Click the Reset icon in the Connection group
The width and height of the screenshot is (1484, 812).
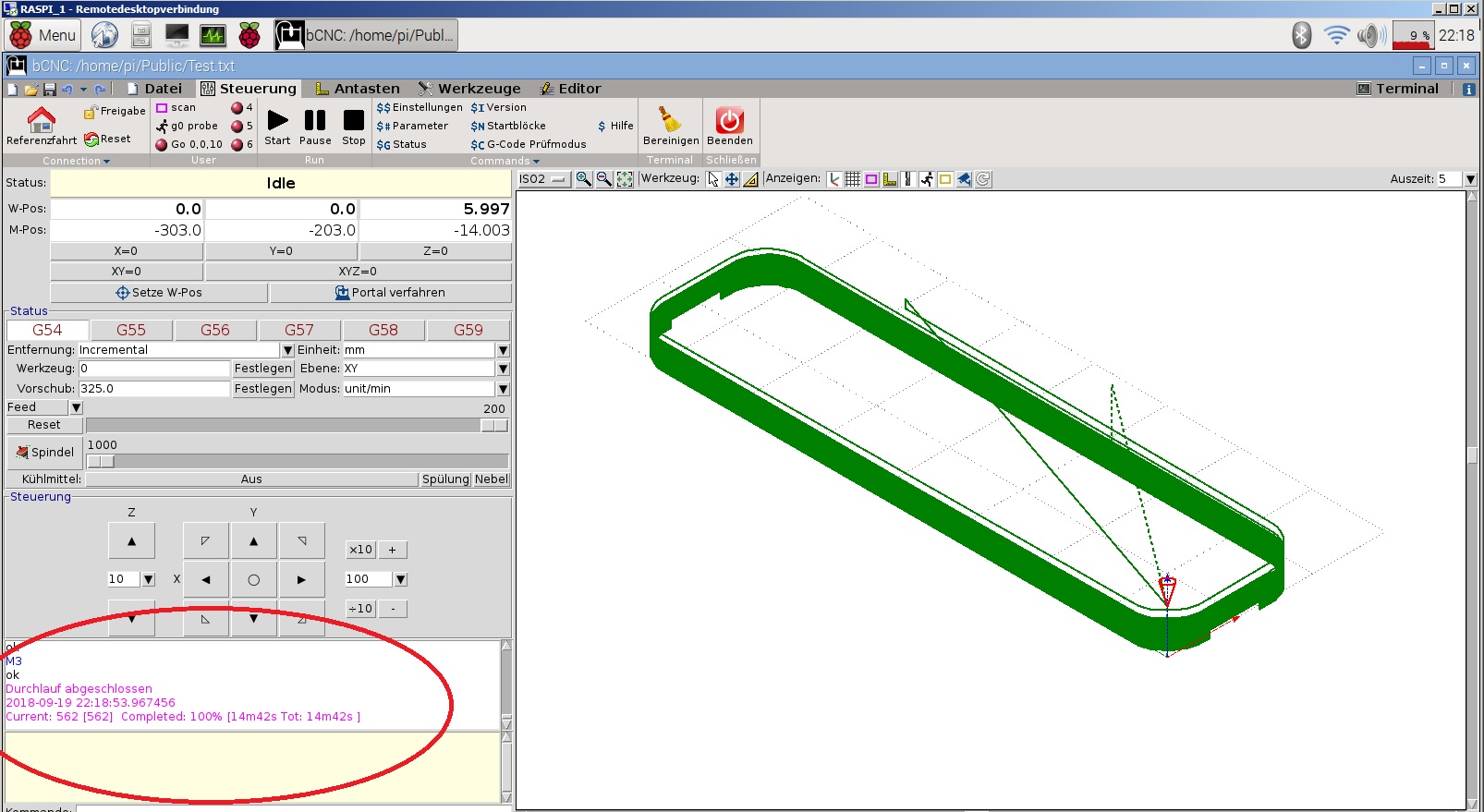coord(91,139)
